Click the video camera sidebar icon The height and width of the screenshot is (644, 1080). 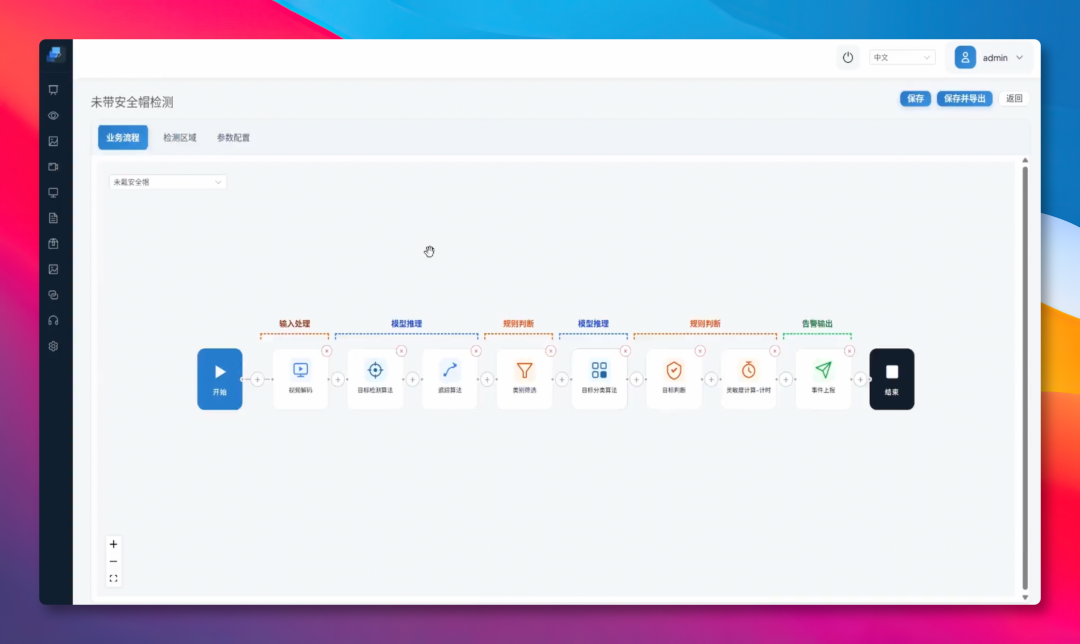(54, 167)
